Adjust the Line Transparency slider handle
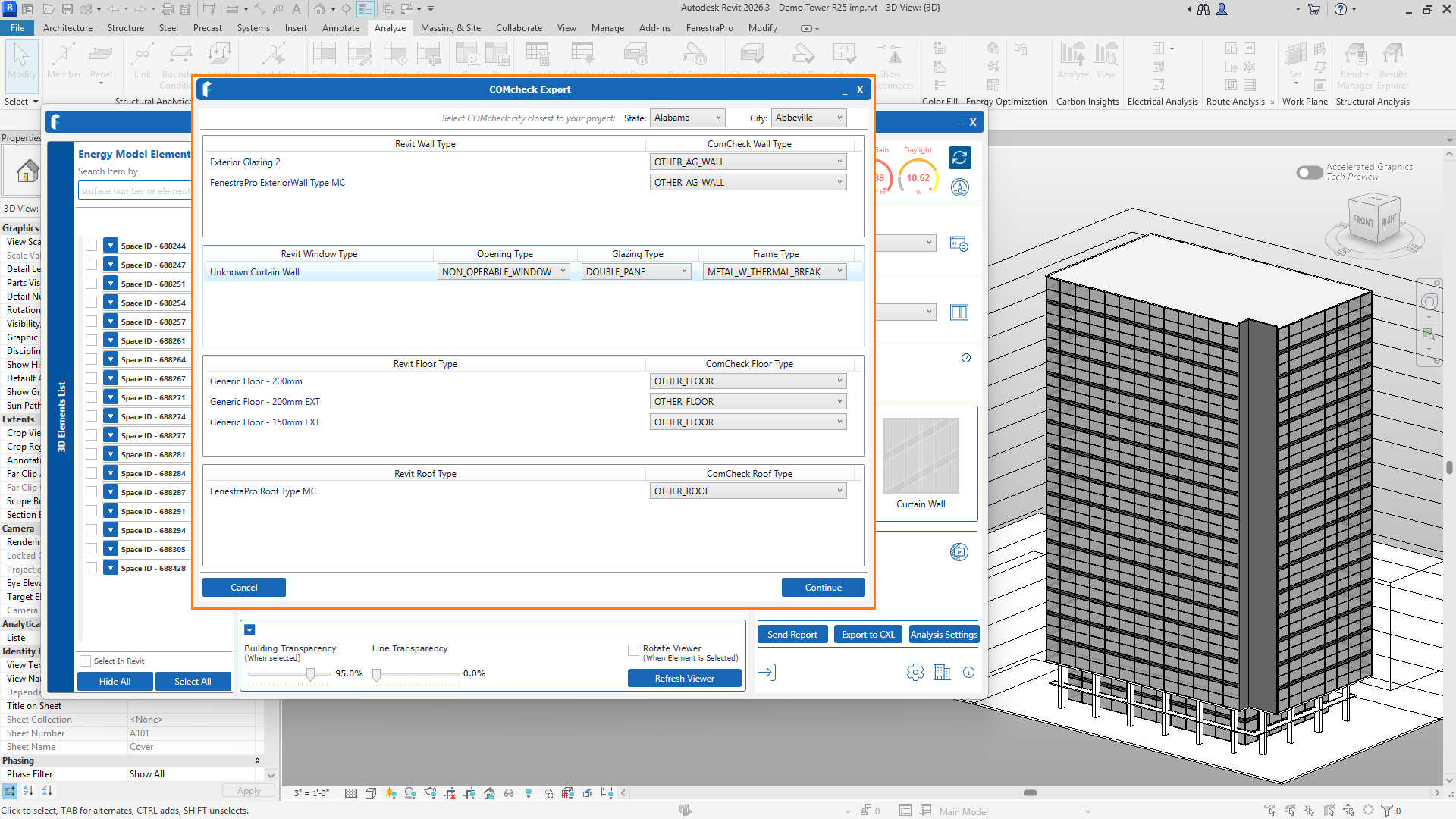This screenshot has width=1456, height=819. pyautogui.click(x=376, y=674)
